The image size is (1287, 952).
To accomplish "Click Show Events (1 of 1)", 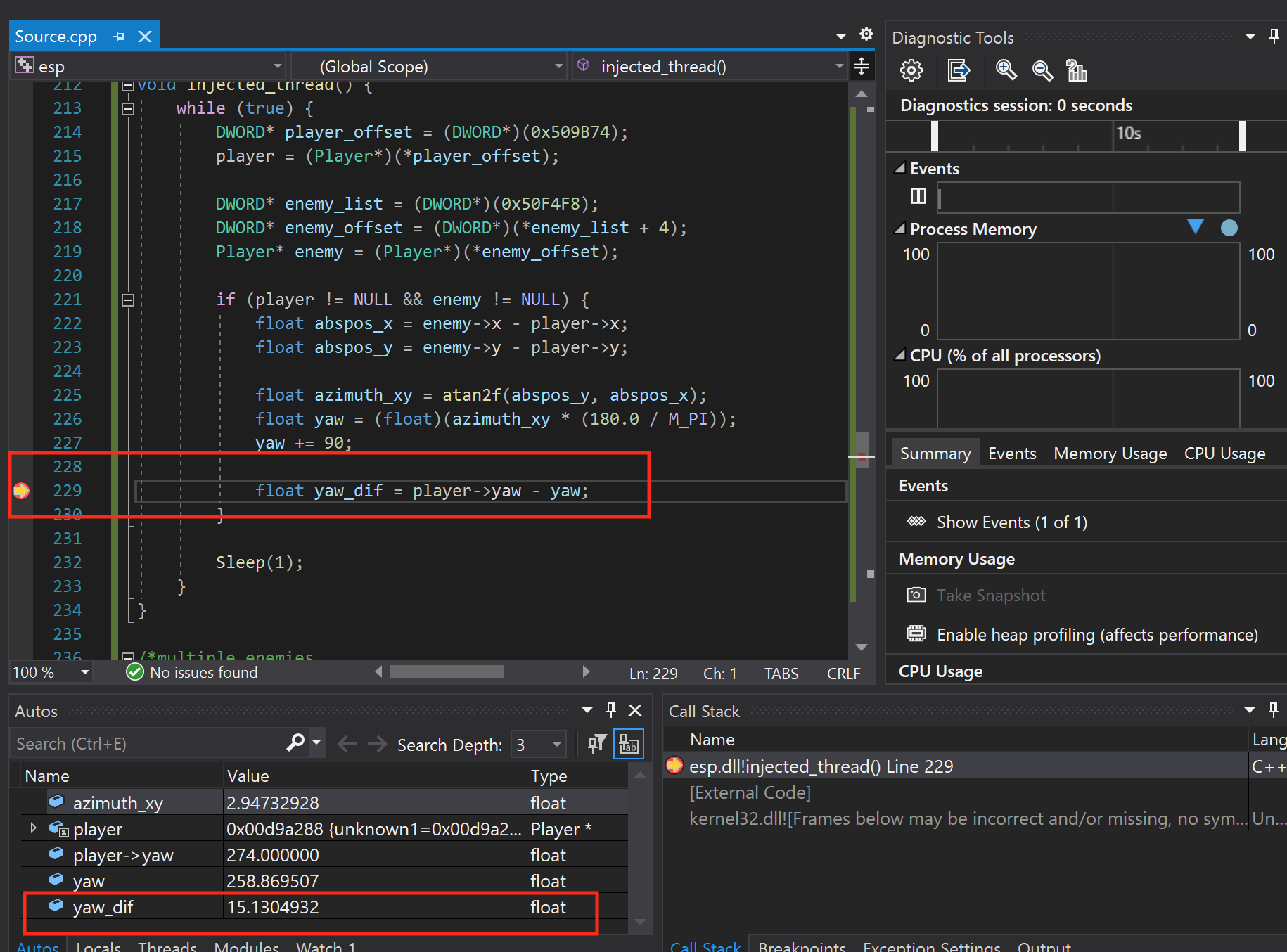I will coord(1012,522).
